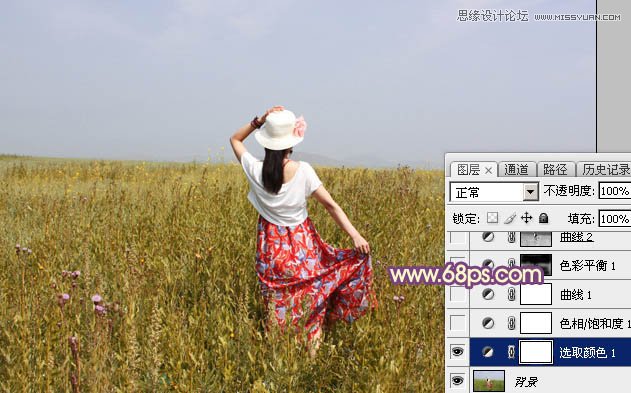Click the 填充: label
631x393 pixels.
[x=581, y=219]
